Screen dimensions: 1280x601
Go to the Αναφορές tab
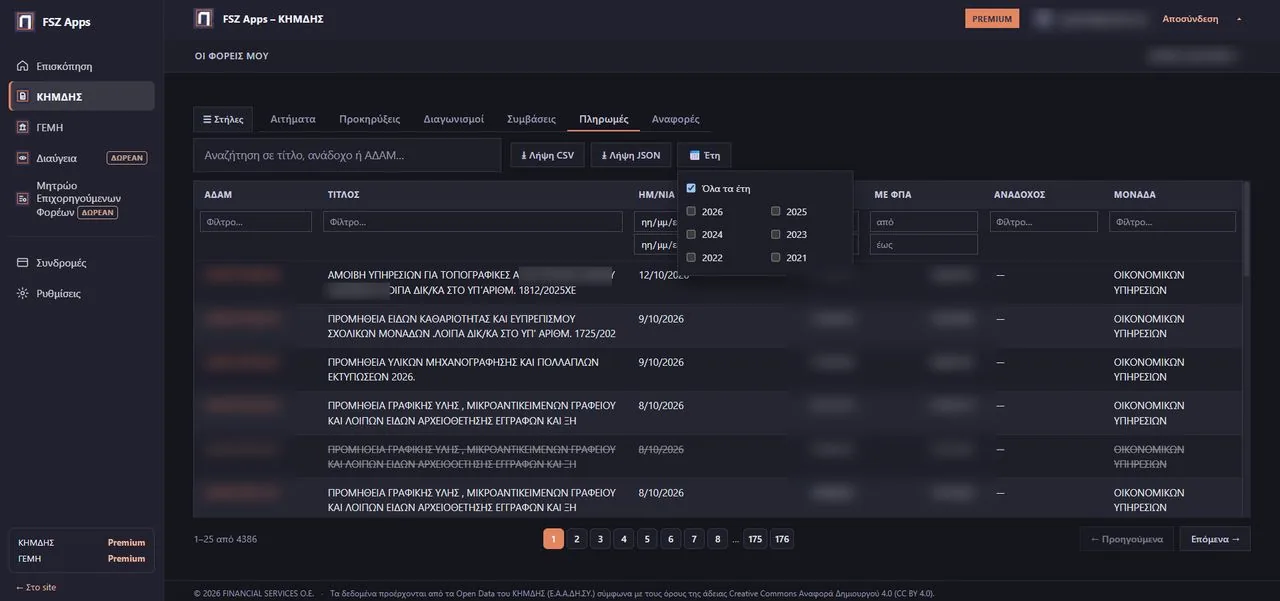tap(676, 119)
